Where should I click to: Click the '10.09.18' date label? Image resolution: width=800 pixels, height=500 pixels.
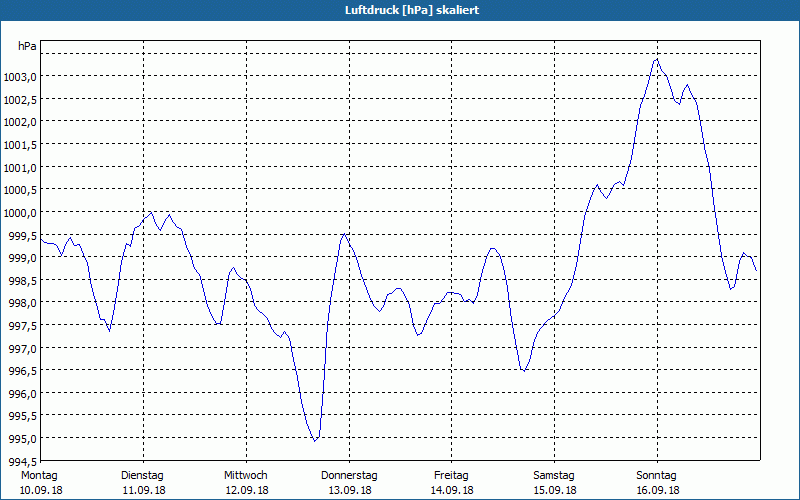(x=41, y=490)
